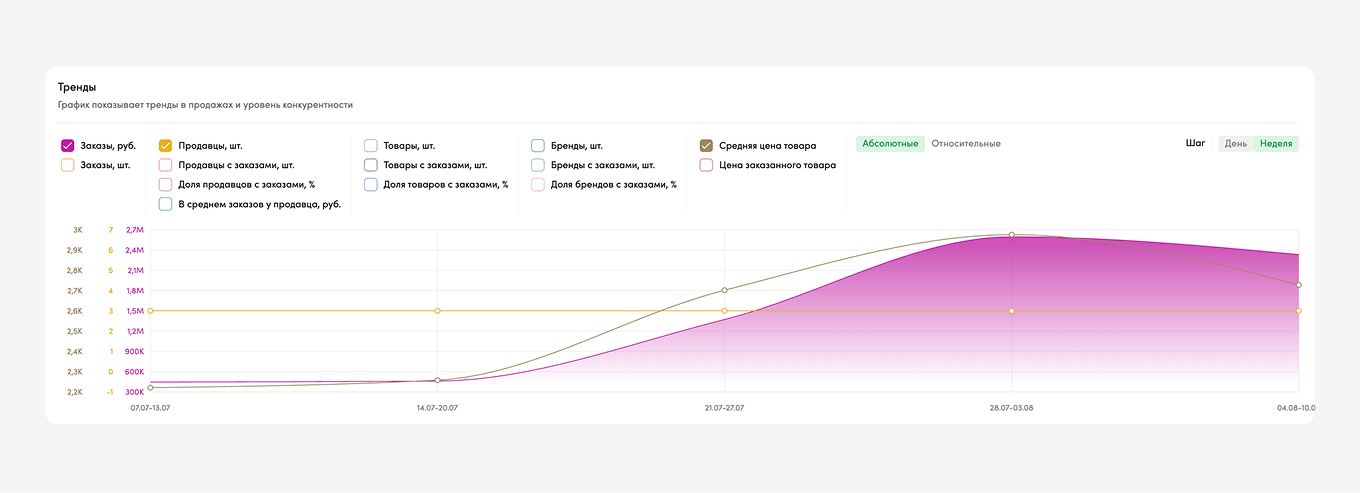The image size is (1360, 493).
Task: Click the sellers data point at 14.07-20.07
Action: coord(437,311)
